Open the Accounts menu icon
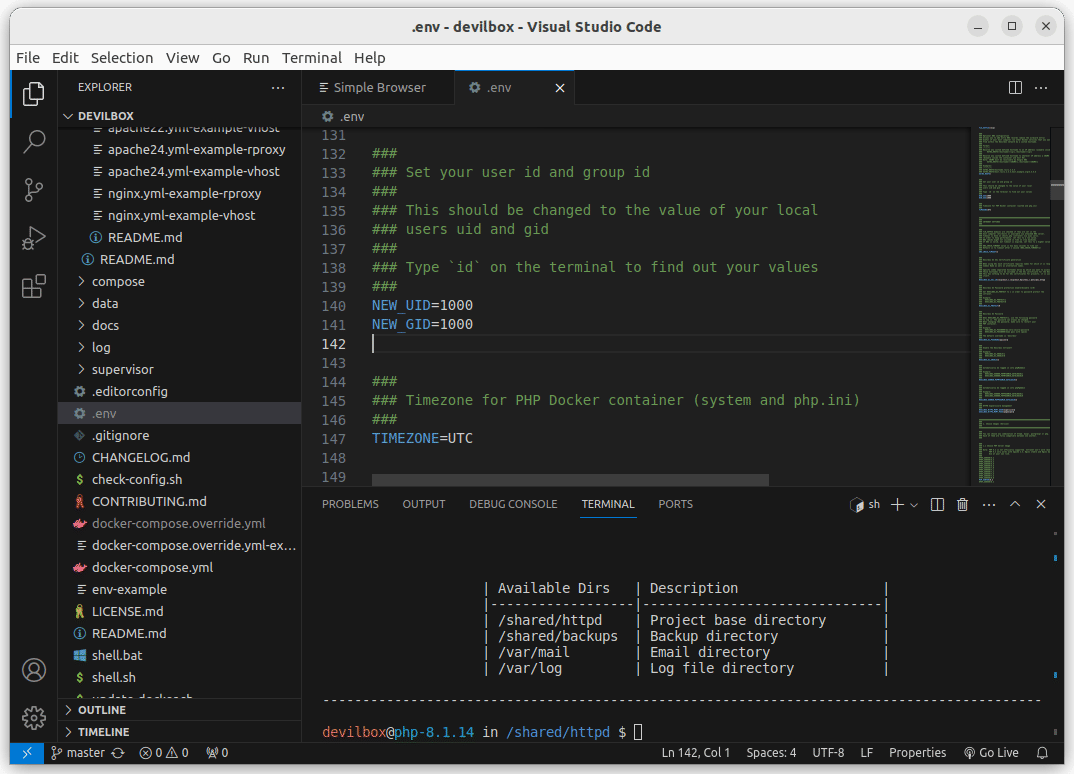1074x774 pixels. pos(34,669)
